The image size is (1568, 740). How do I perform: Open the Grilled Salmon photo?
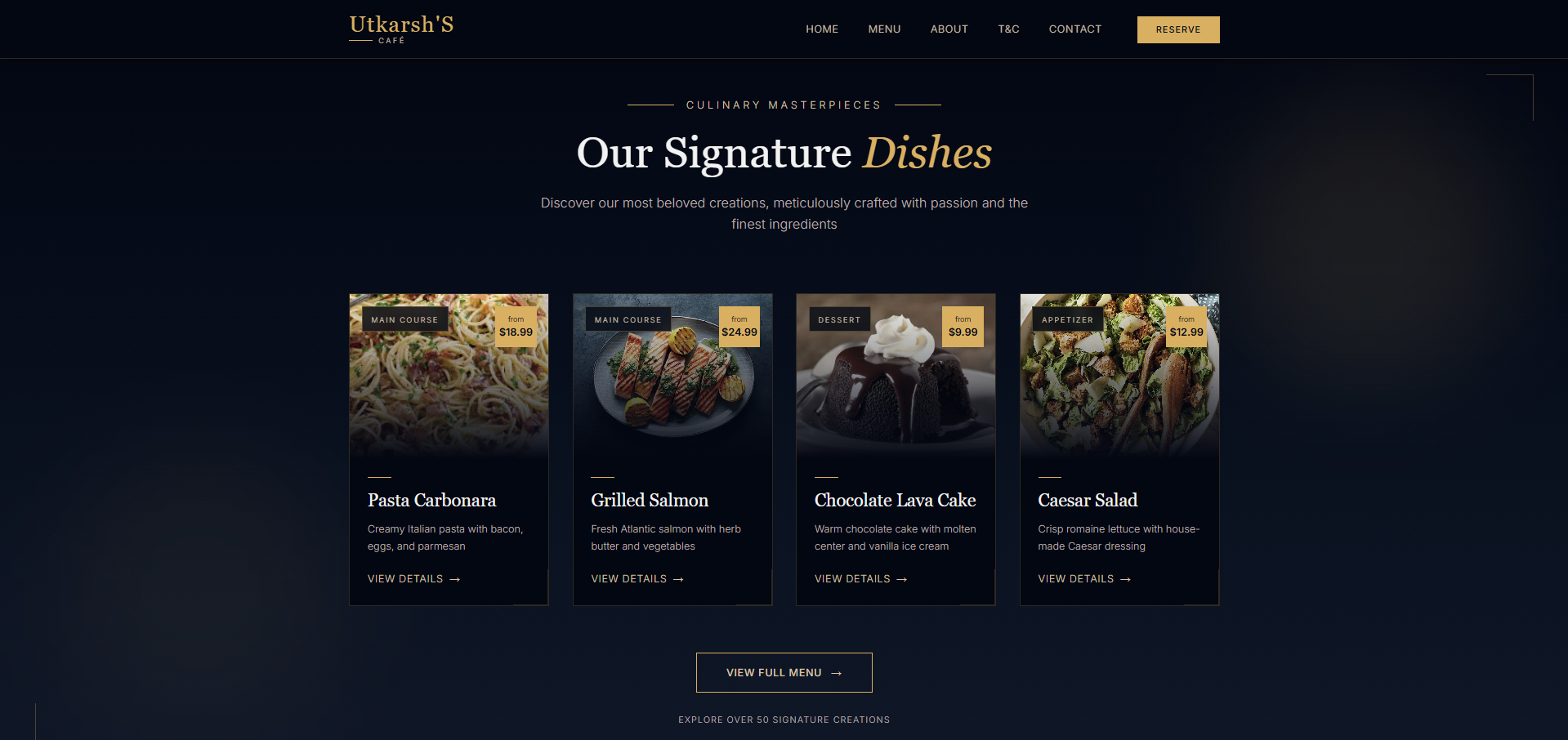672,376
